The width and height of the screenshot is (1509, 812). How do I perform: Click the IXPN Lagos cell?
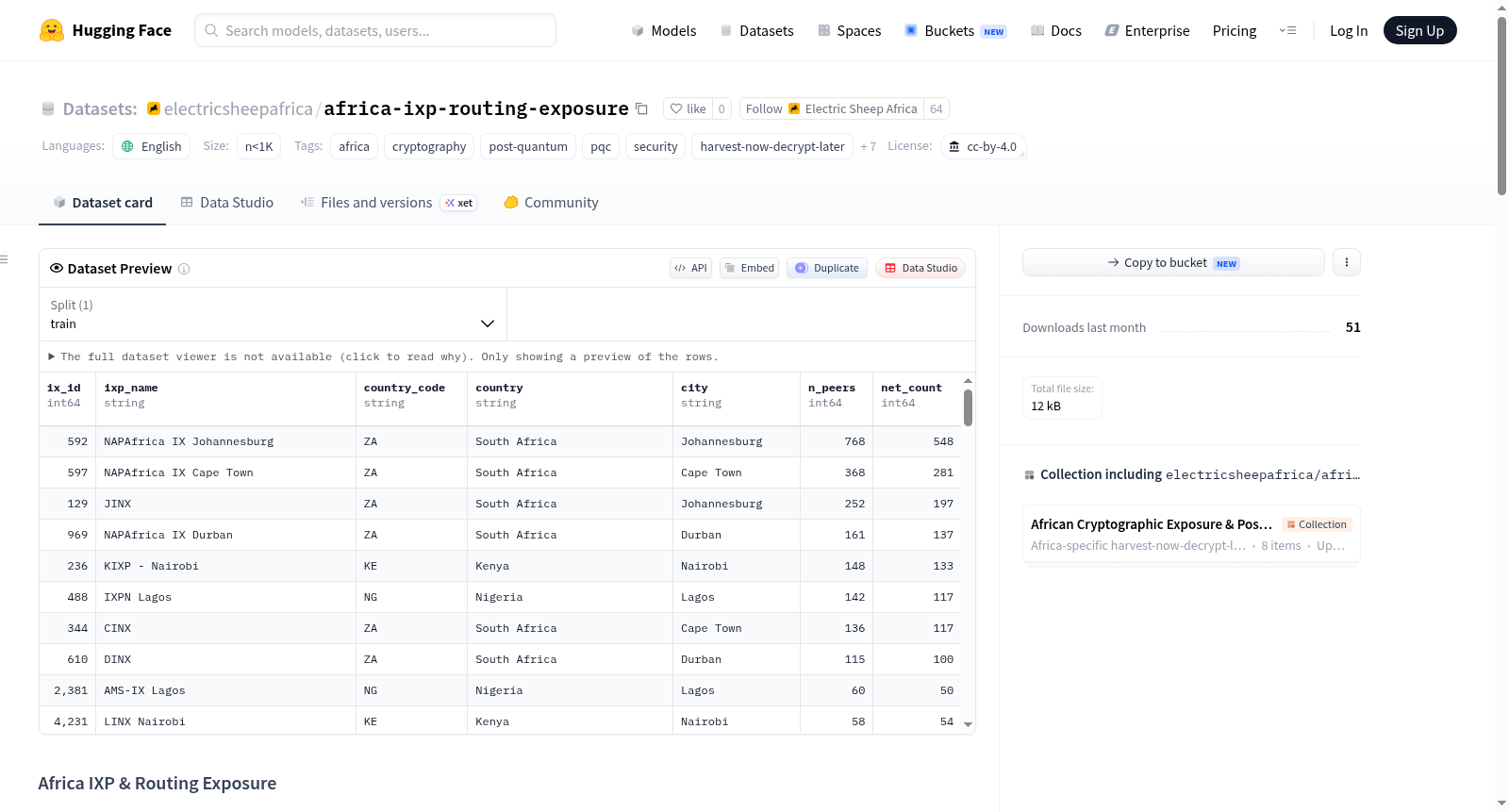[x=226, y=597]
